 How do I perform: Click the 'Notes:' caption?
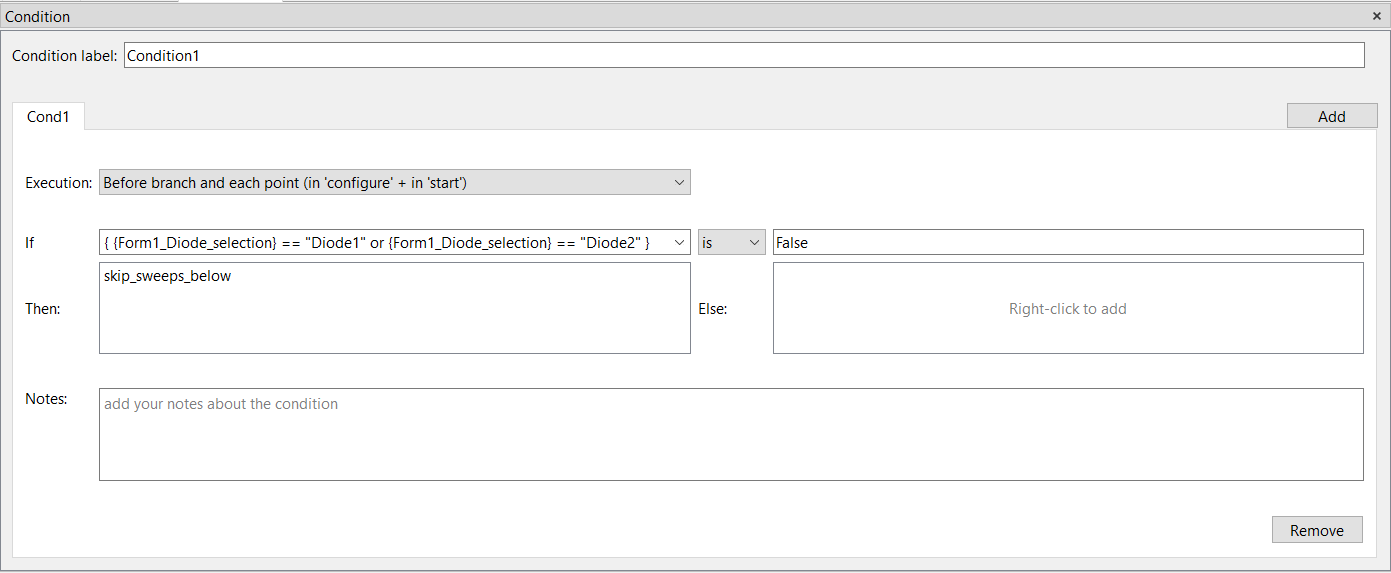coord(46,399)
